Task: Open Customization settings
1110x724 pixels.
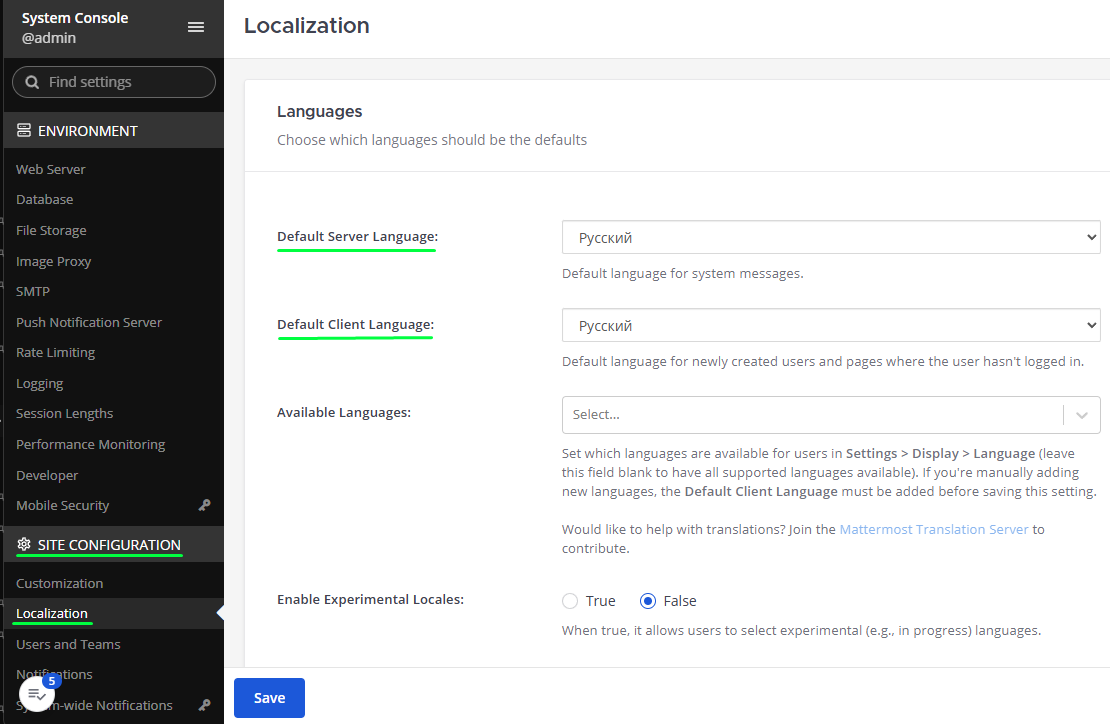Action: (60, 583)
